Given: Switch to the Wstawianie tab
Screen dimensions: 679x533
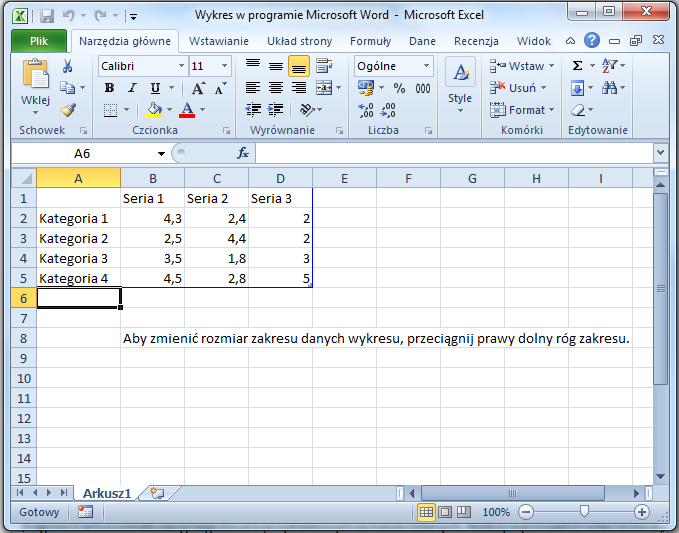Looking at the screenshot, I should point(219,41).
